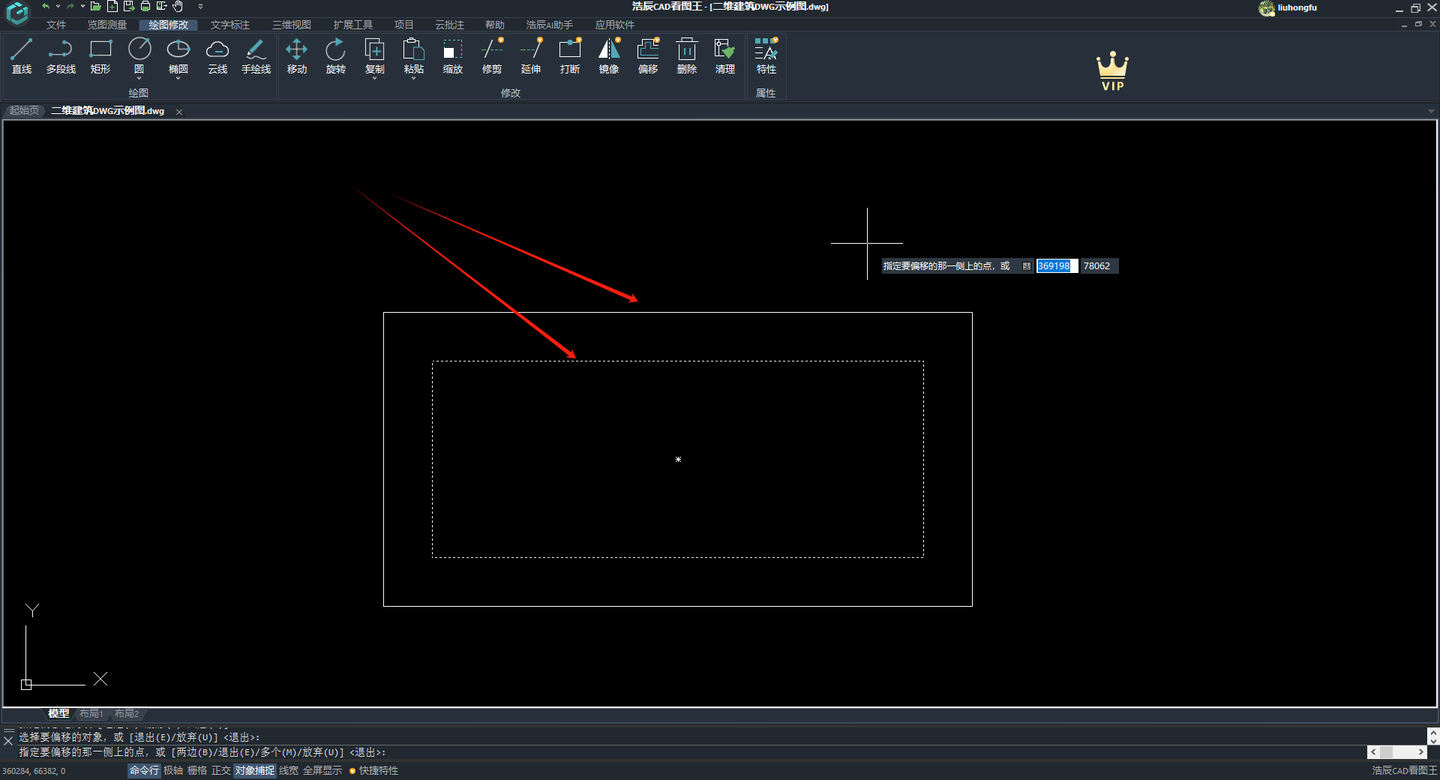
Task: Switch to the 扩展工具 ribbon tab
Action: [x=353, y=25]
